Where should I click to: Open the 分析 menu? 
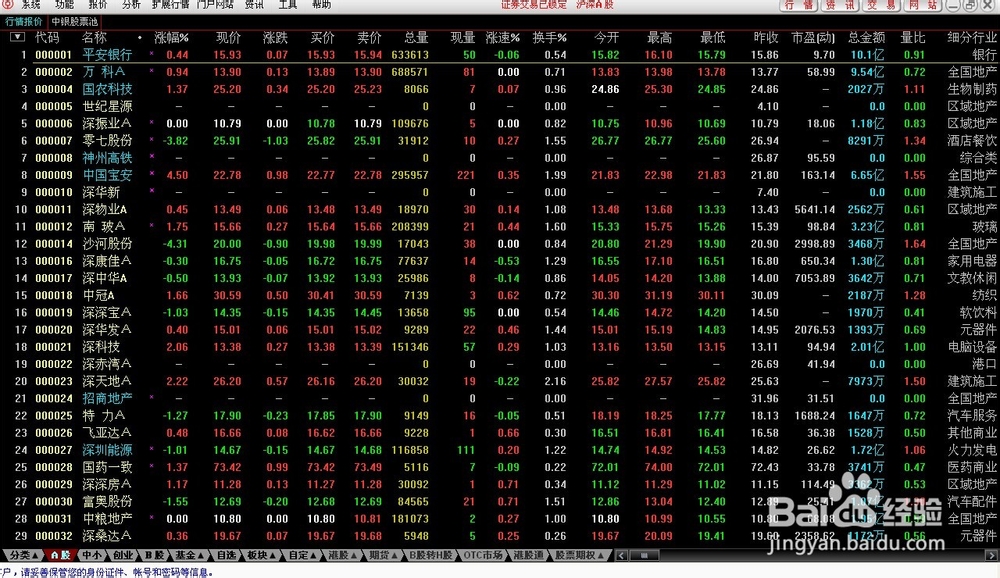pyautogui.click(x=131, y=4)
